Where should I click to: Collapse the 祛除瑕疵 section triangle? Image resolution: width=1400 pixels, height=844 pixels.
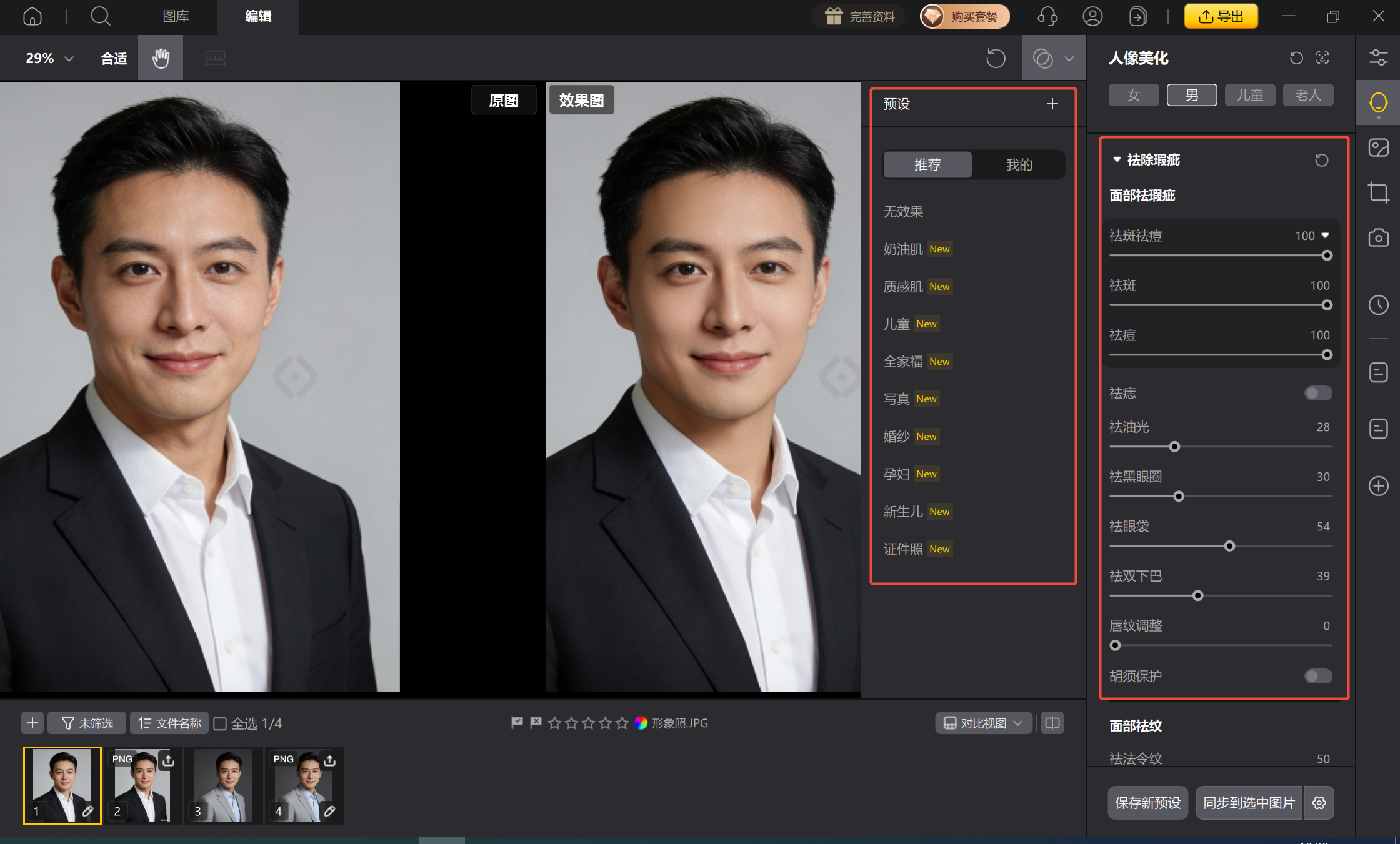click(x=1117, y=160)
